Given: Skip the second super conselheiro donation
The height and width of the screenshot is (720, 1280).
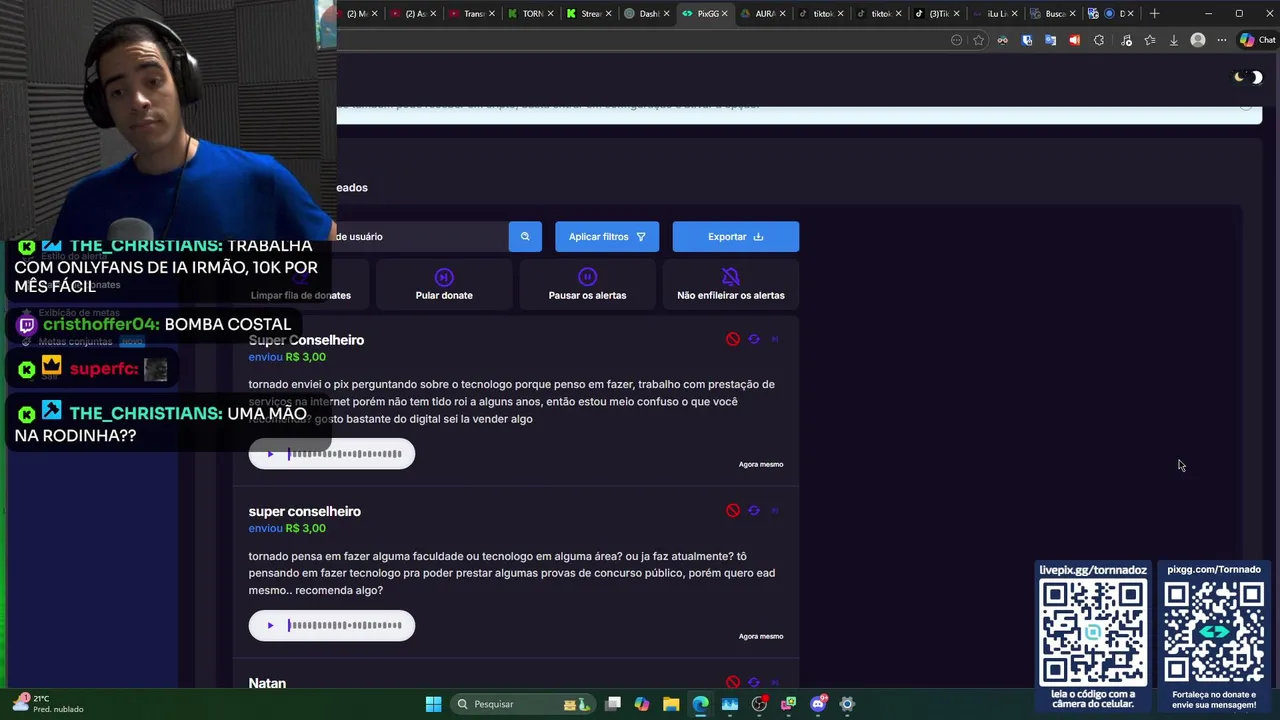Looking at the screenshot, I should [x=775, y=510].
